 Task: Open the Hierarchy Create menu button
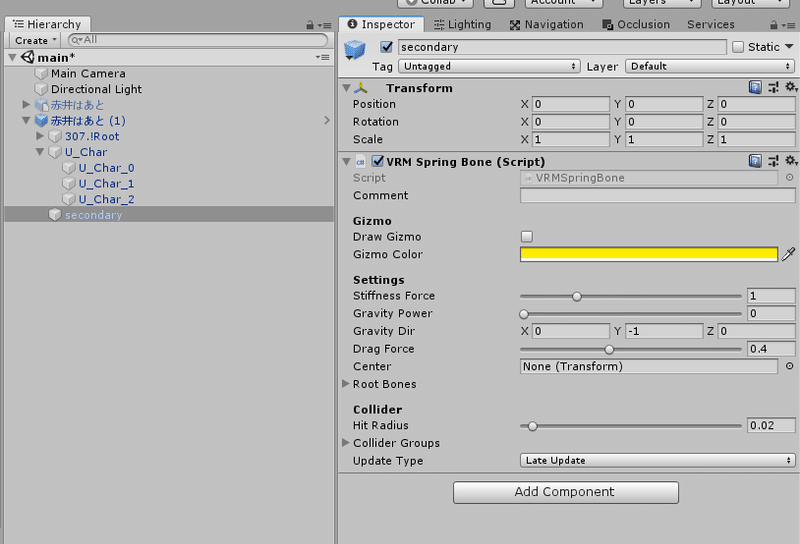pyautogui.click(x=35, y=40)
